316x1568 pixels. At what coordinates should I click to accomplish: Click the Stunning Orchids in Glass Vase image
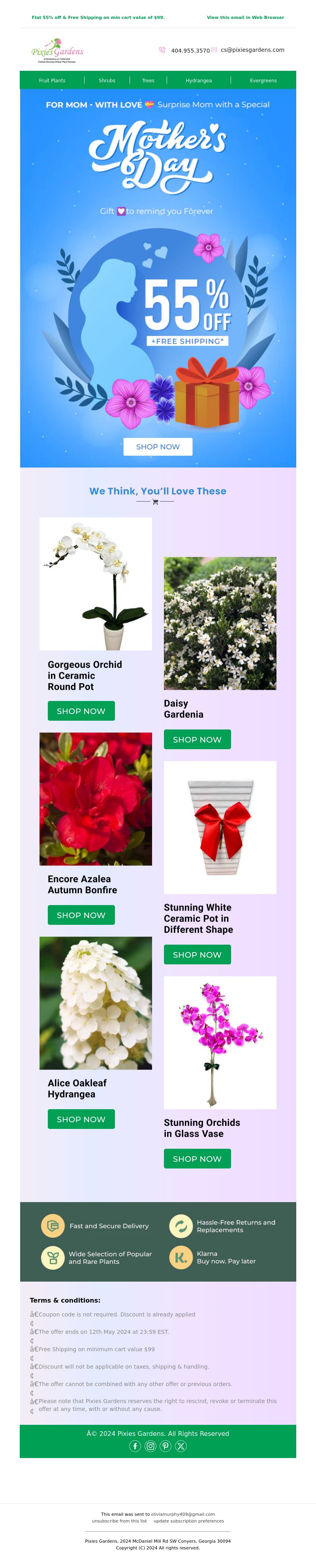coord(220,1042)
